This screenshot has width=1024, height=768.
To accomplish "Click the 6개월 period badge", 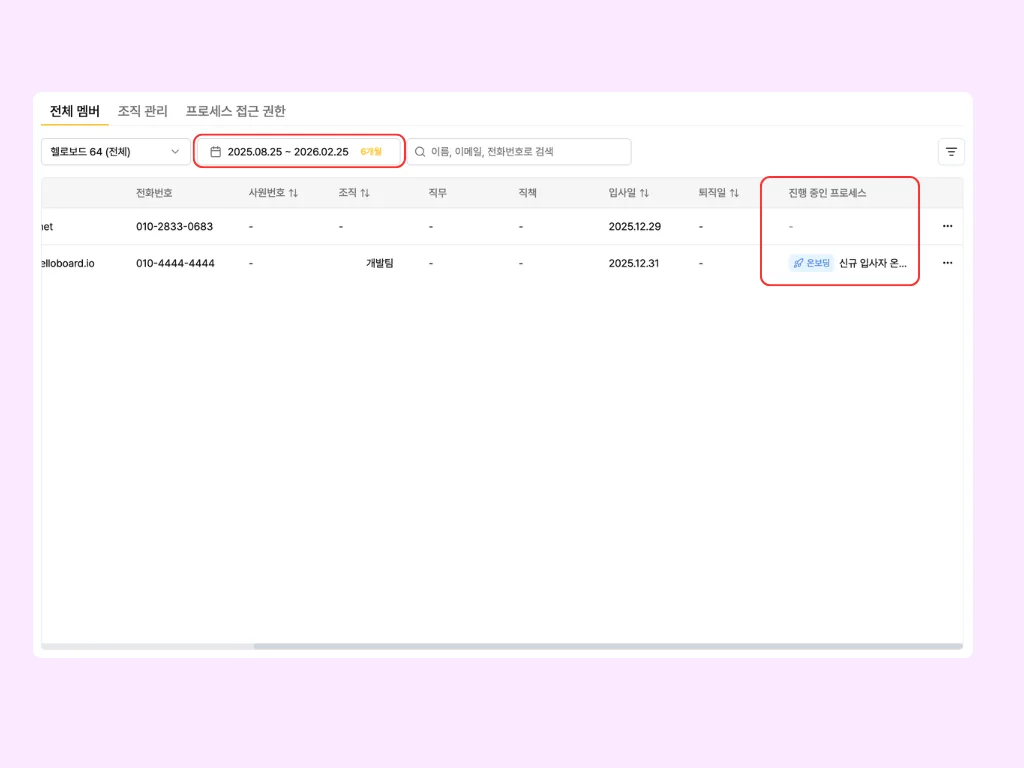I will coord(371,152).
